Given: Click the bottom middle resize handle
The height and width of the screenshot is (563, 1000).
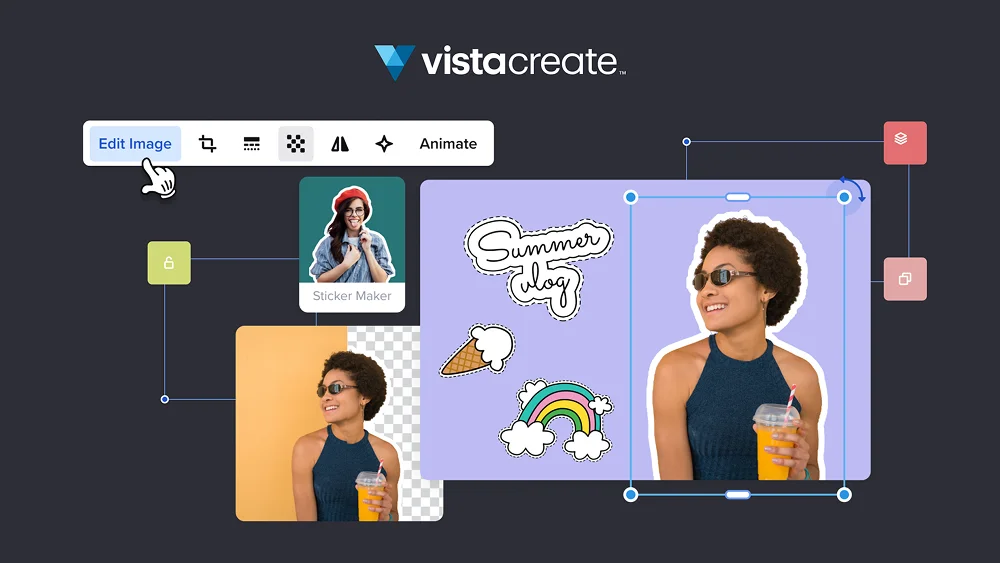Looking at the screenshot, I should click(738, 494).
